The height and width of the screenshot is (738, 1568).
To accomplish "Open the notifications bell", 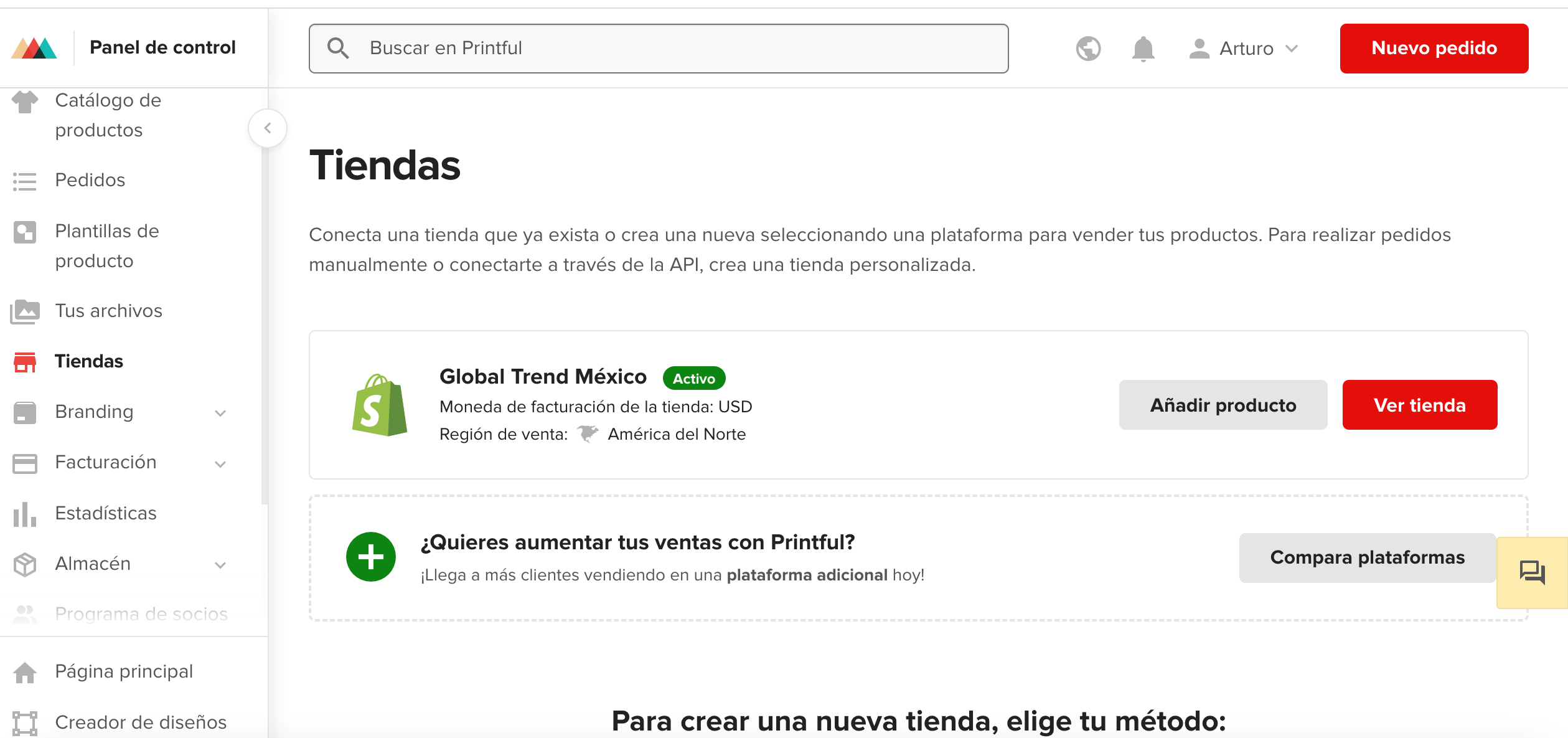I will point(1143,49).
